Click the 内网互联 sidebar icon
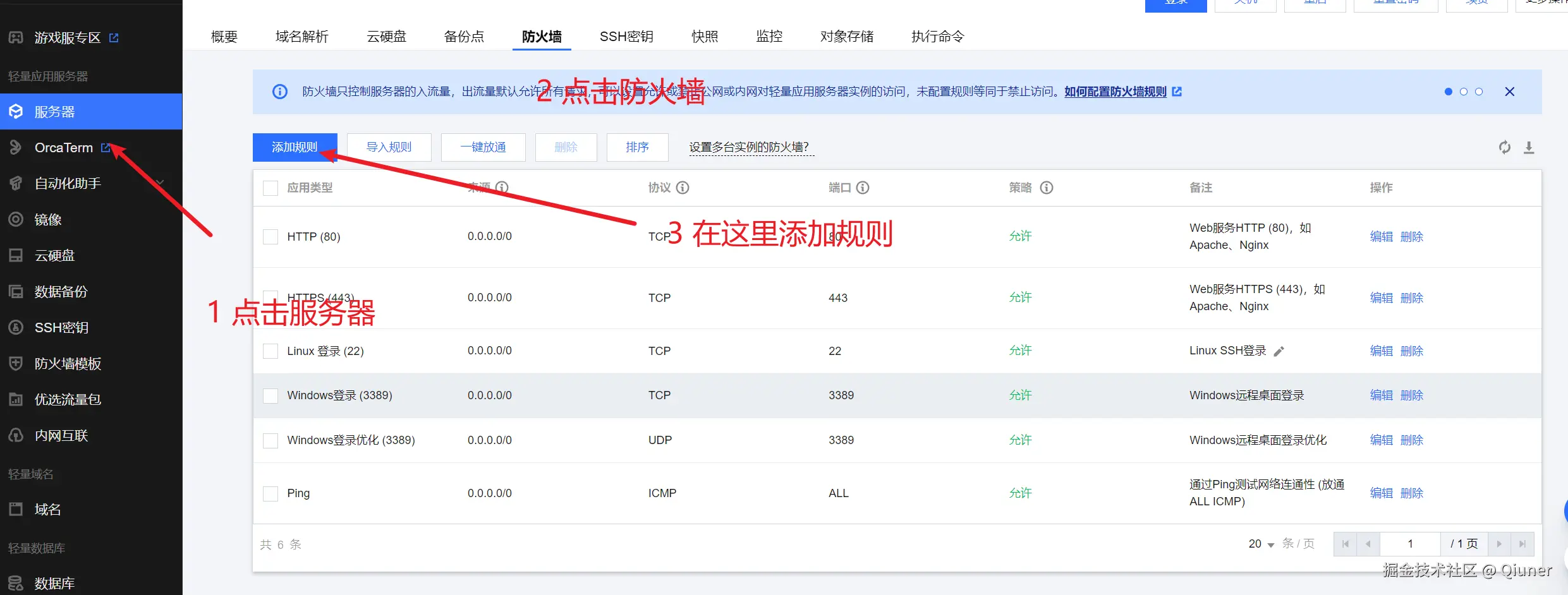Viewport: 1568px width, 595px height. (x=16, y=436)
